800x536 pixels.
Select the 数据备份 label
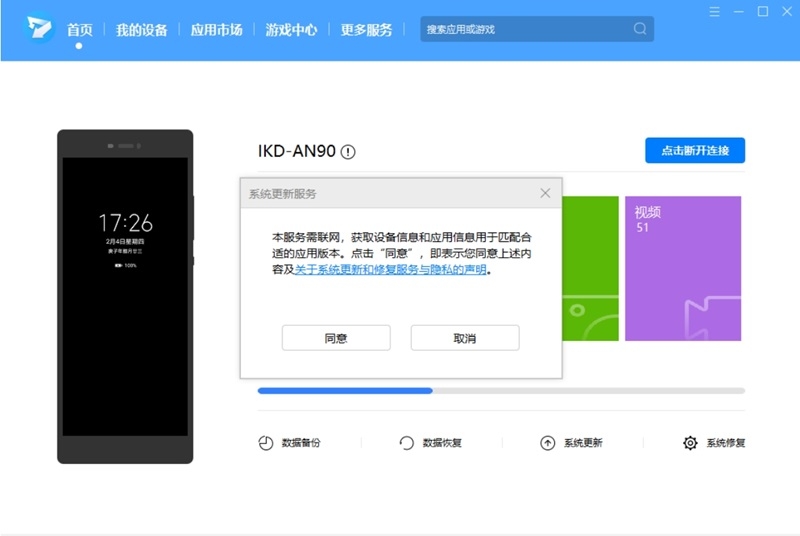(x=301, y=443)
